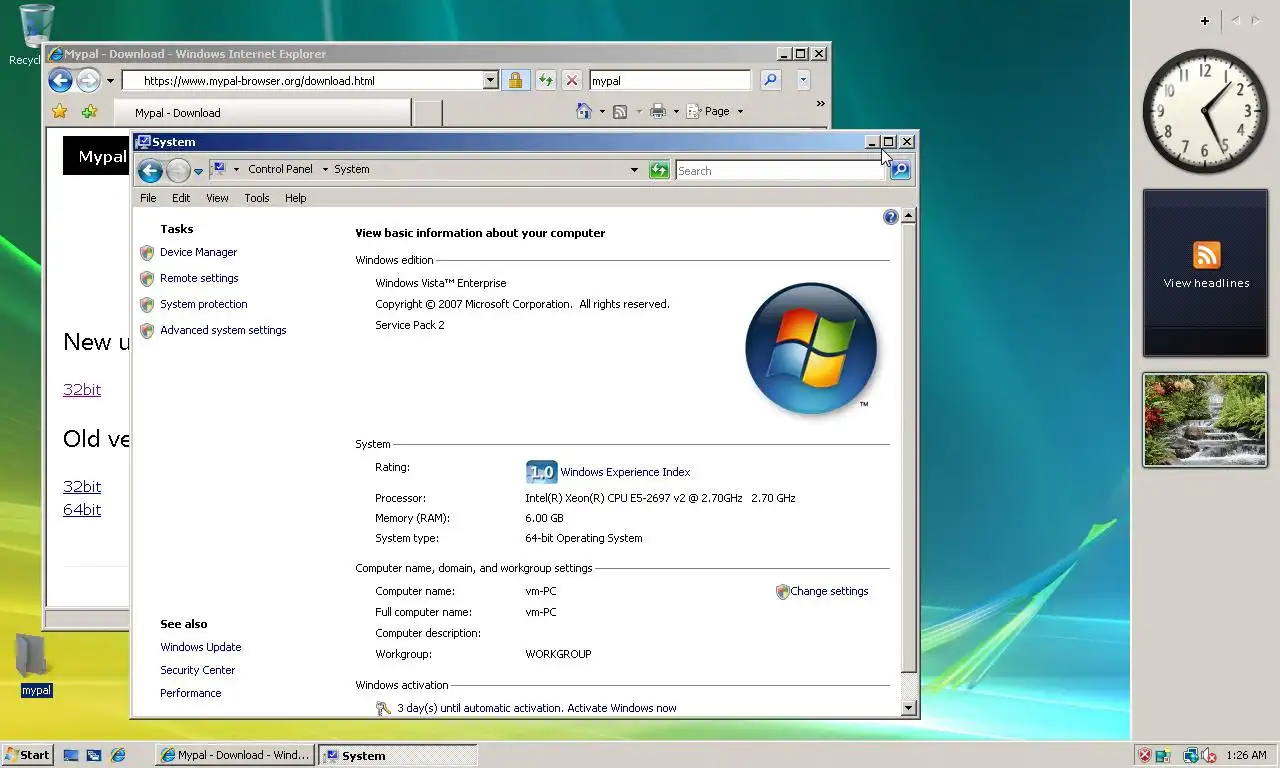The width and height of the screenshot is (1280, 768).
Task: Click the View headlines feed gadget
Action: 1206,273
